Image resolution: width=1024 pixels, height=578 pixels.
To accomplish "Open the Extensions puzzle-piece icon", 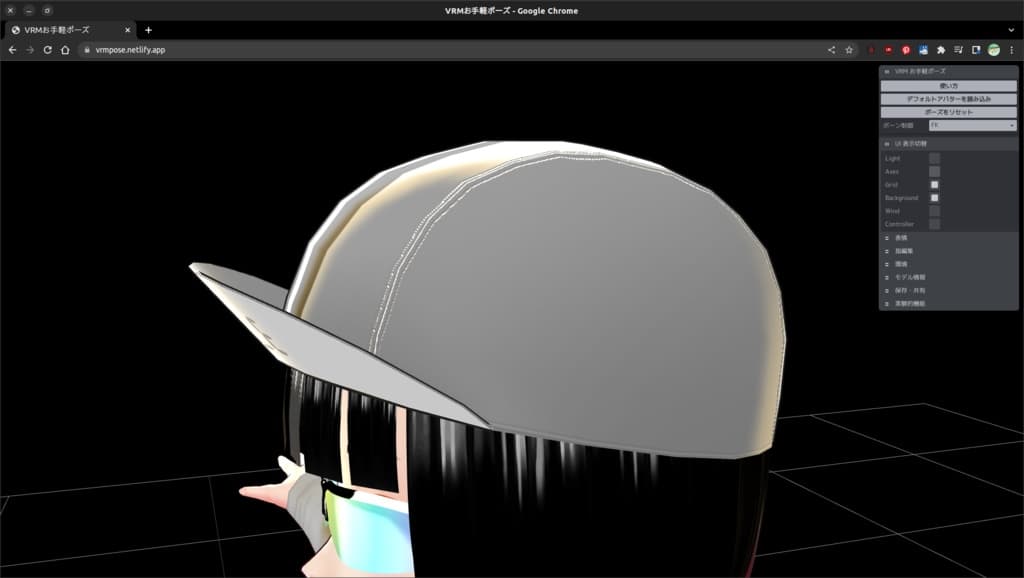I will [941, 49].
